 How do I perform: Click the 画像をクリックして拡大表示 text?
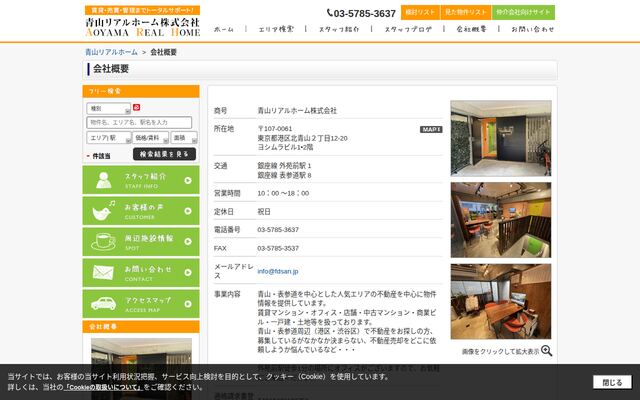pos(500,351)
